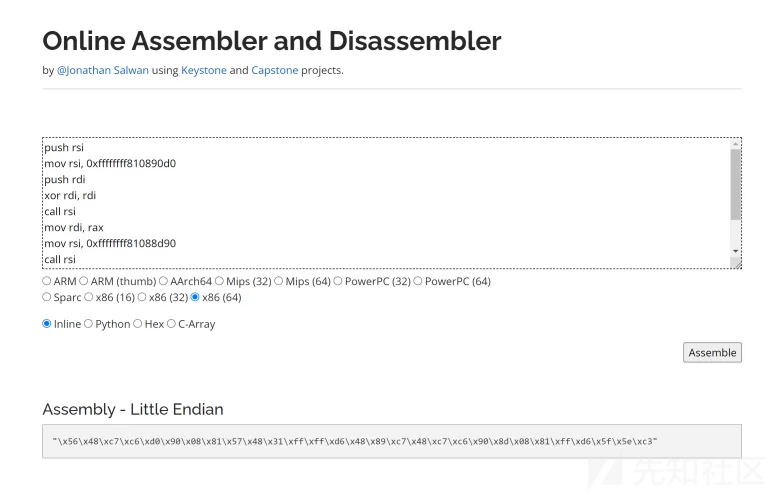Select the ARM architecture radio button
This screenshot has height=495, width=783.
(46, 281)
